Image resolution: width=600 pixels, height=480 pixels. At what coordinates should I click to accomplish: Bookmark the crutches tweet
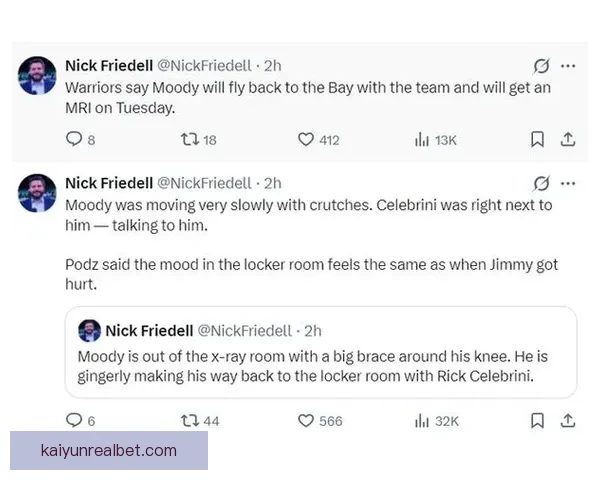(537, 421)
